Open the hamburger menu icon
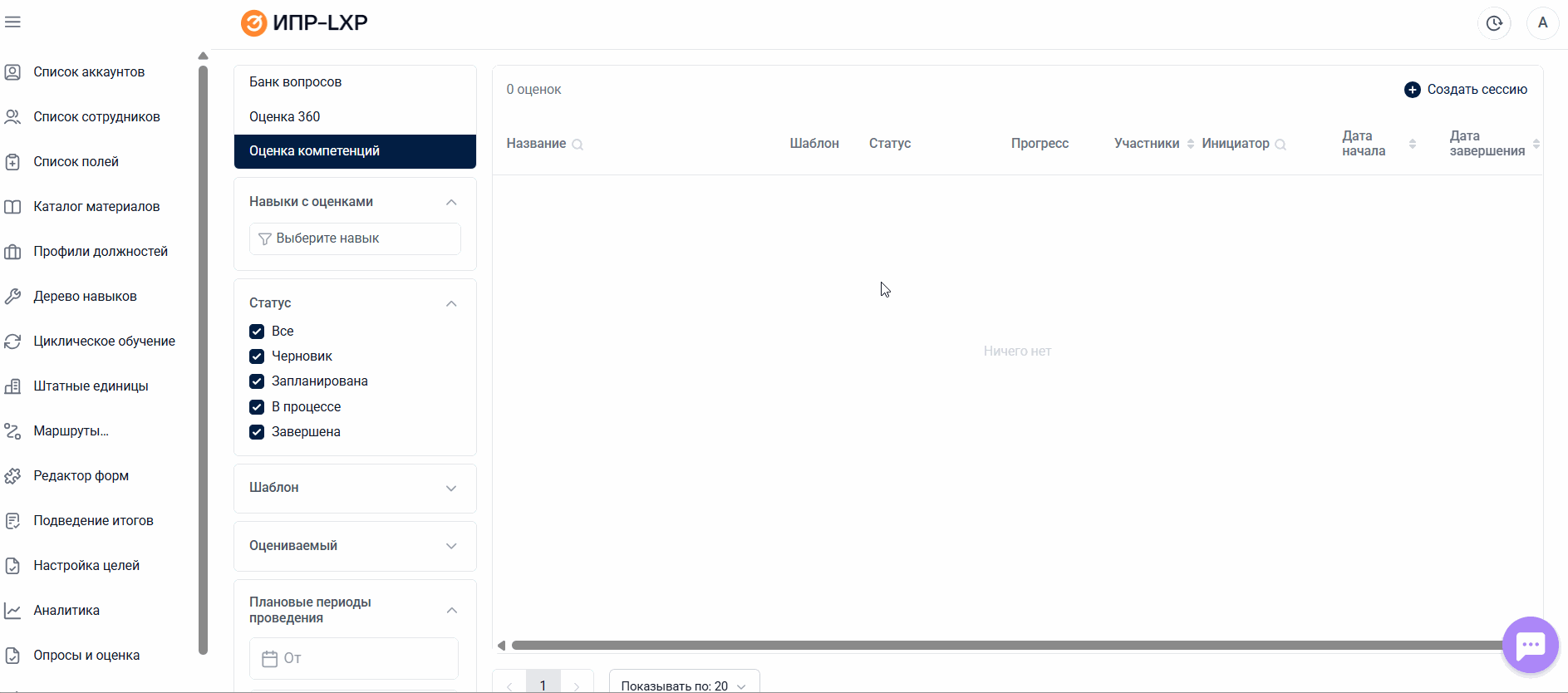 (x=12, y=22)
